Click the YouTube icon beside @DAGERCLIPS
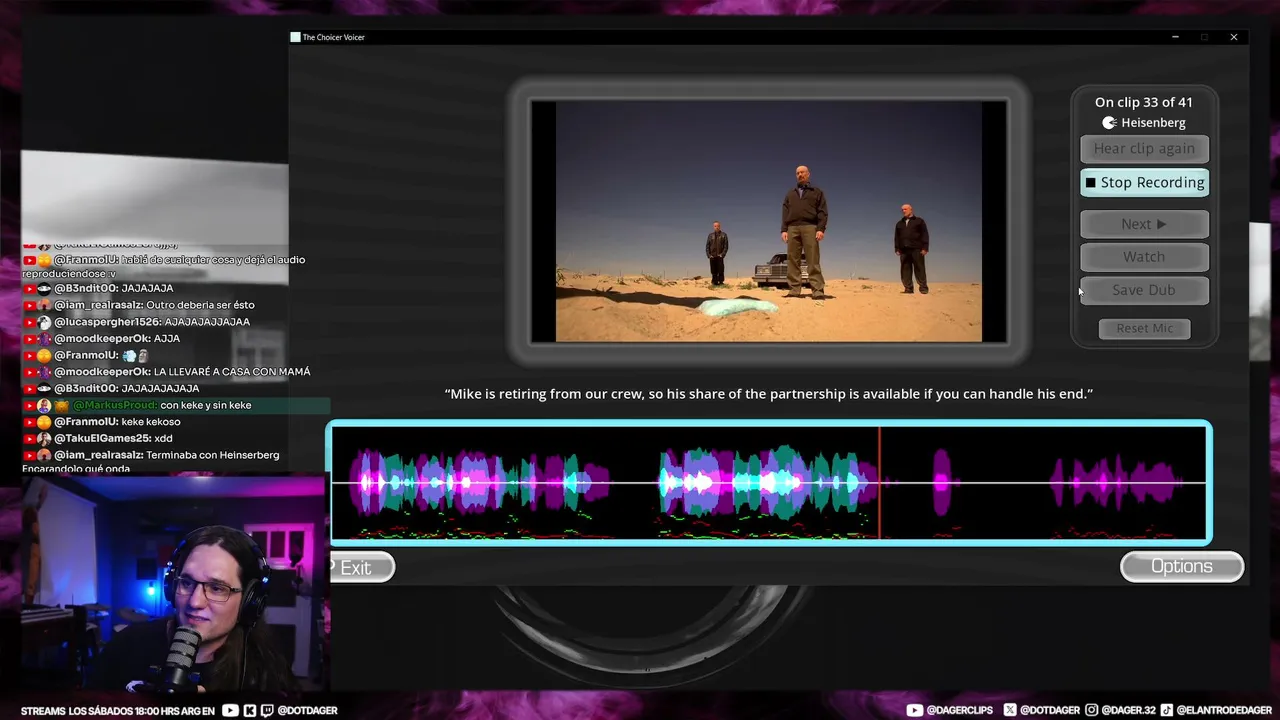This screenshot has height=720, width=1280. (915, 710)
